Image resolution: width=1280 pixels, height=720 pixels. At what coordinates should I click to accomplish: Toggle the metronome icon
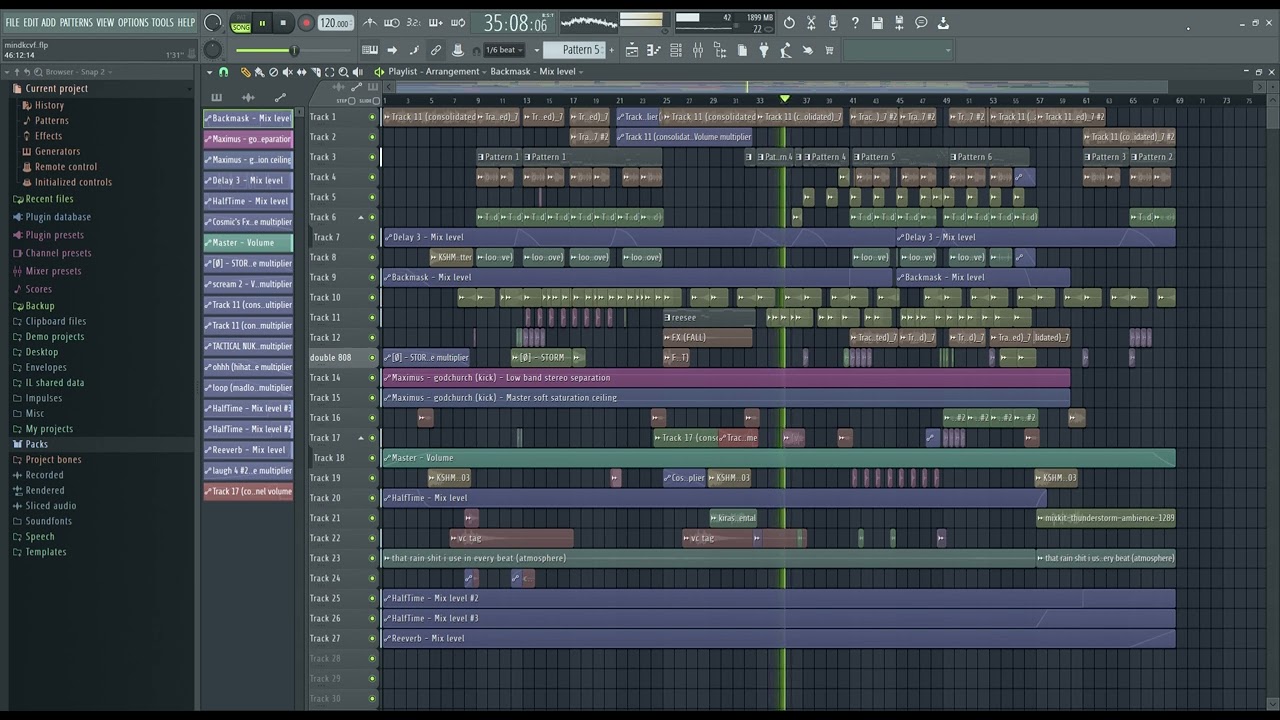[x=370, y=23]
